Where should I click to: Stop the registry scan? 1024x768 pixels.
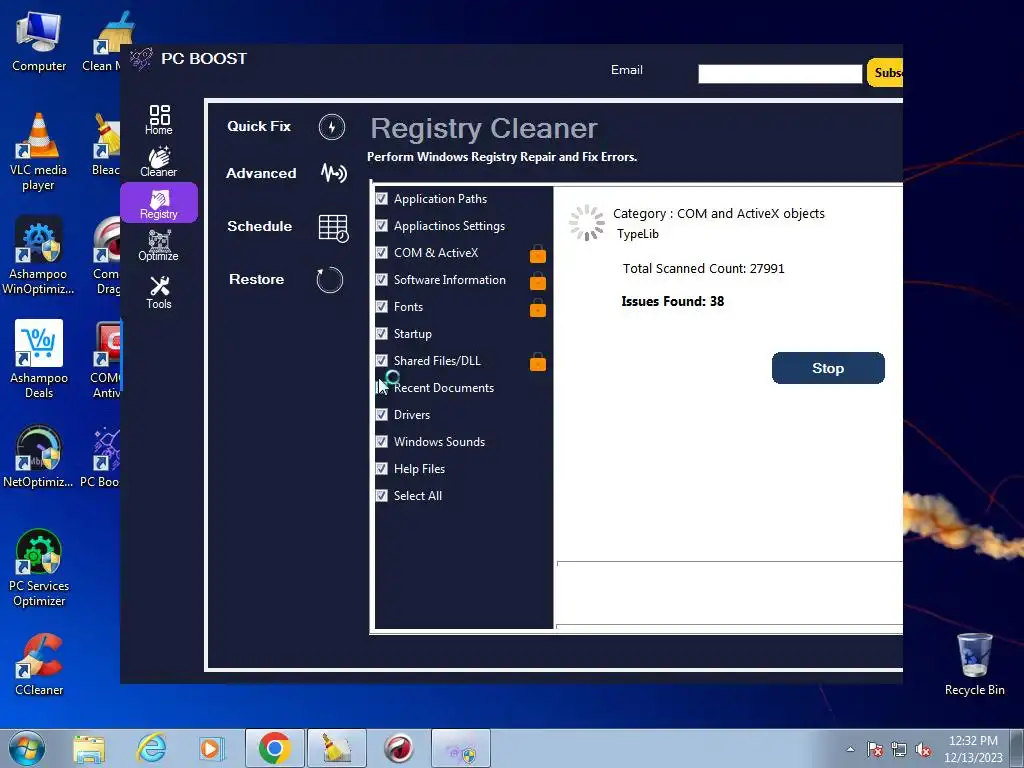click(x=828, y=368)
